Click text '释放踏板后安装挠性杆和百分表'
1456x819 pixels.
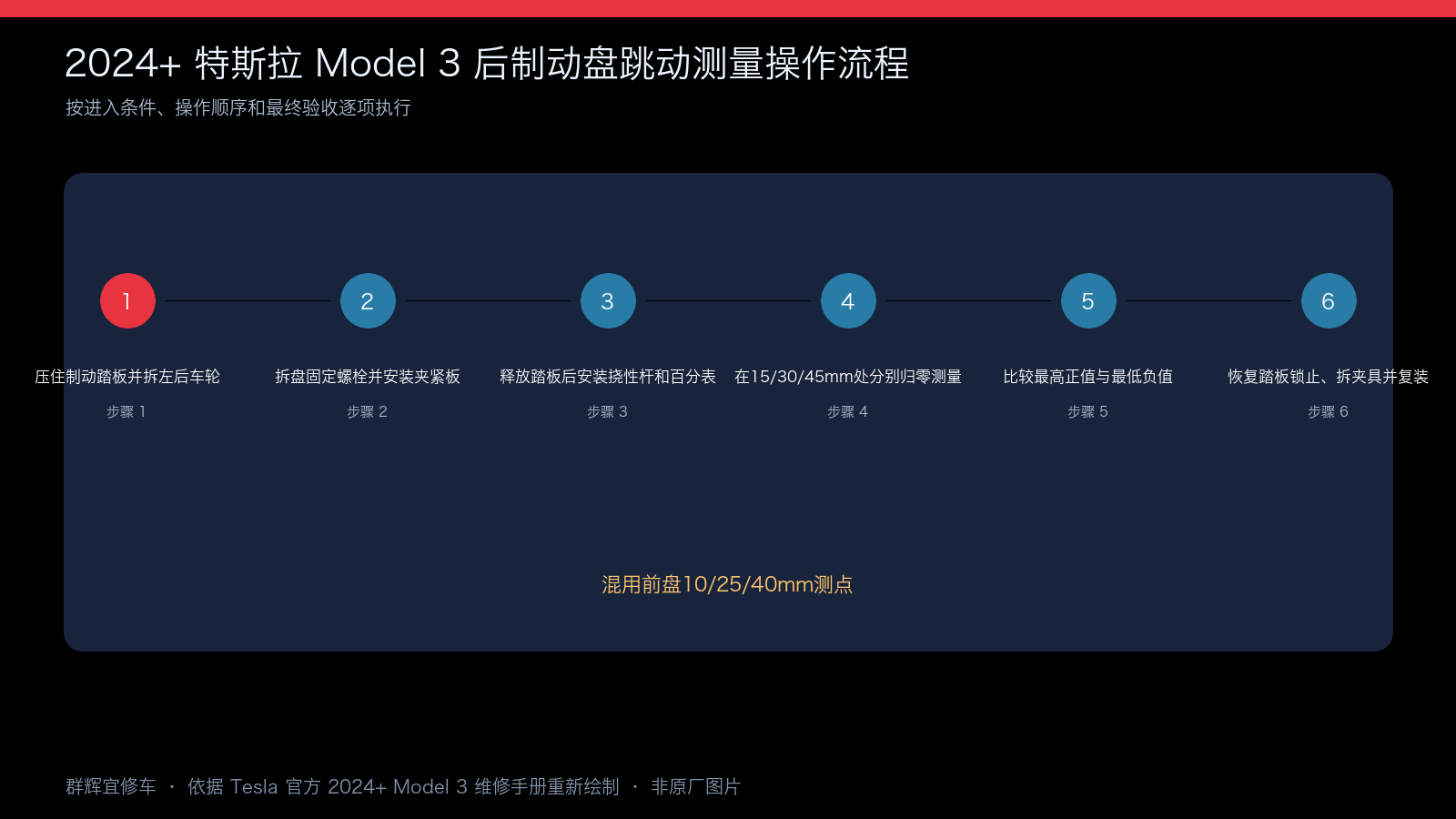(x=608, y=377)
